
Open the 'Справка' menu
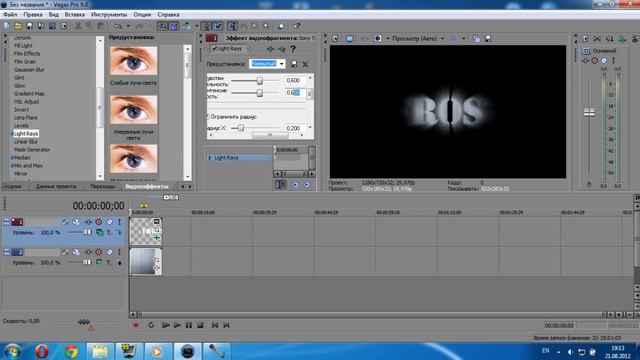click(x=168, y=14)
